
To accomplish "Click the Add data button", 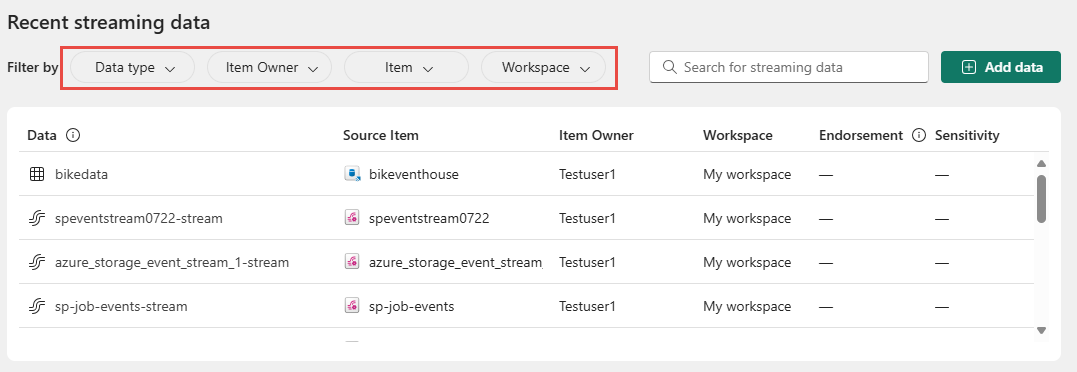I will point(1001,67).
